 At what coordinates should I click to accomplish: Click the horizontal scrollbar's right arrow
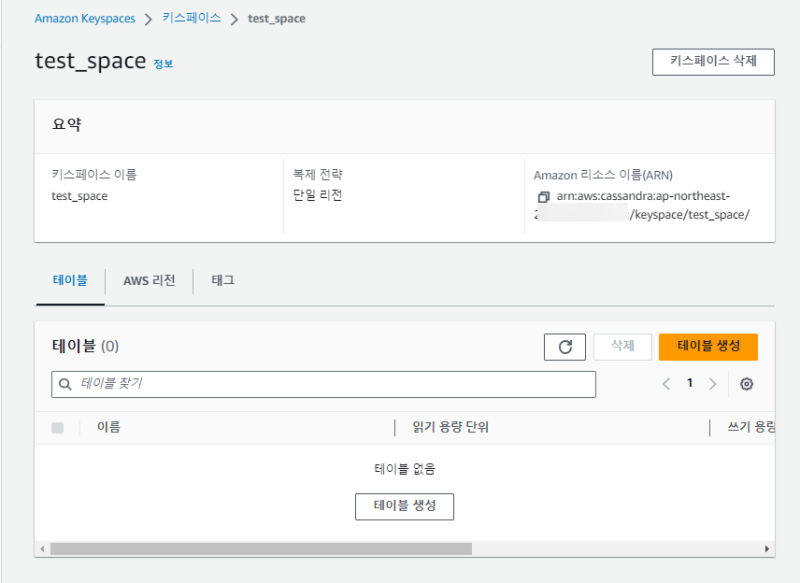click(767, 549)
